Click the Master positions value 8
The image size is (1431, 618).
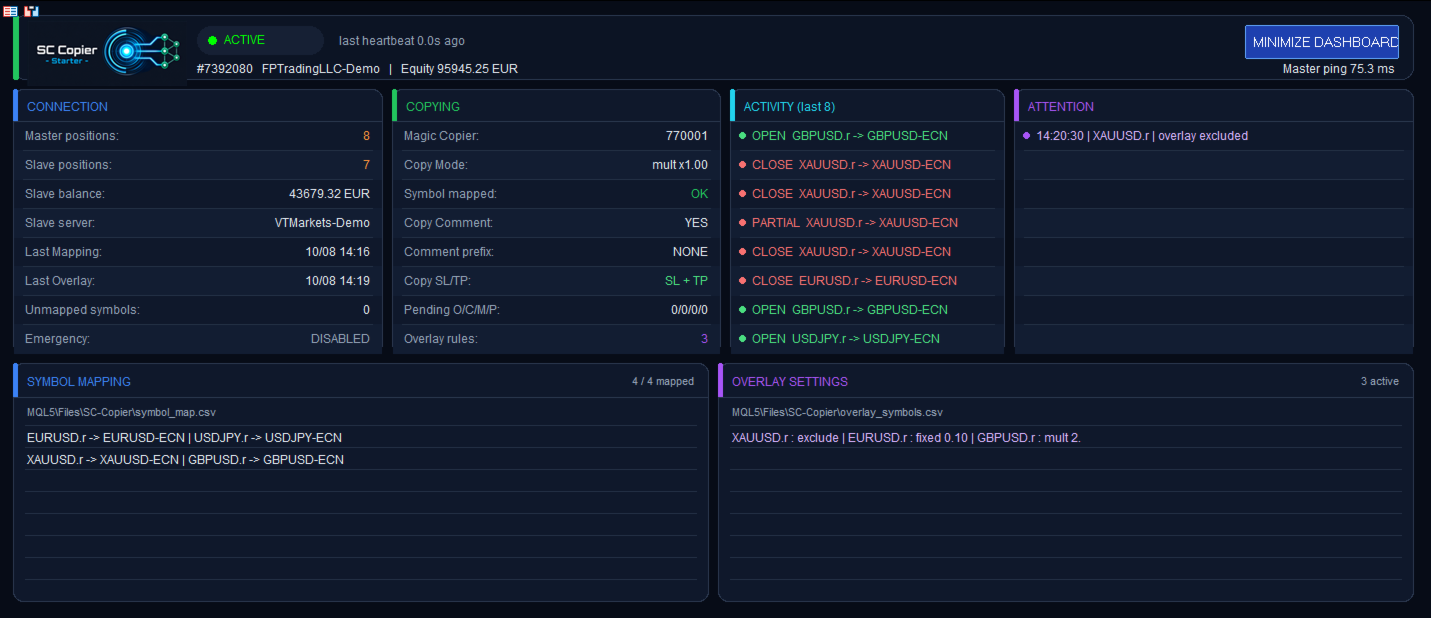366,136
